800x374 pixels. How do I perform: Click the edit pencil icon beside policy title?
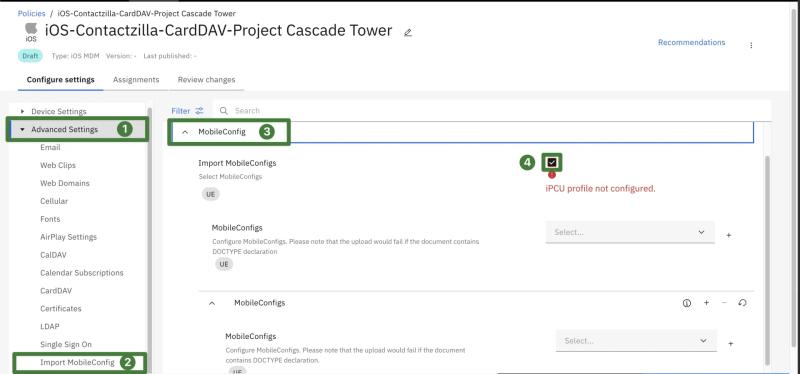pyautogui.click(x=408, y=33)
